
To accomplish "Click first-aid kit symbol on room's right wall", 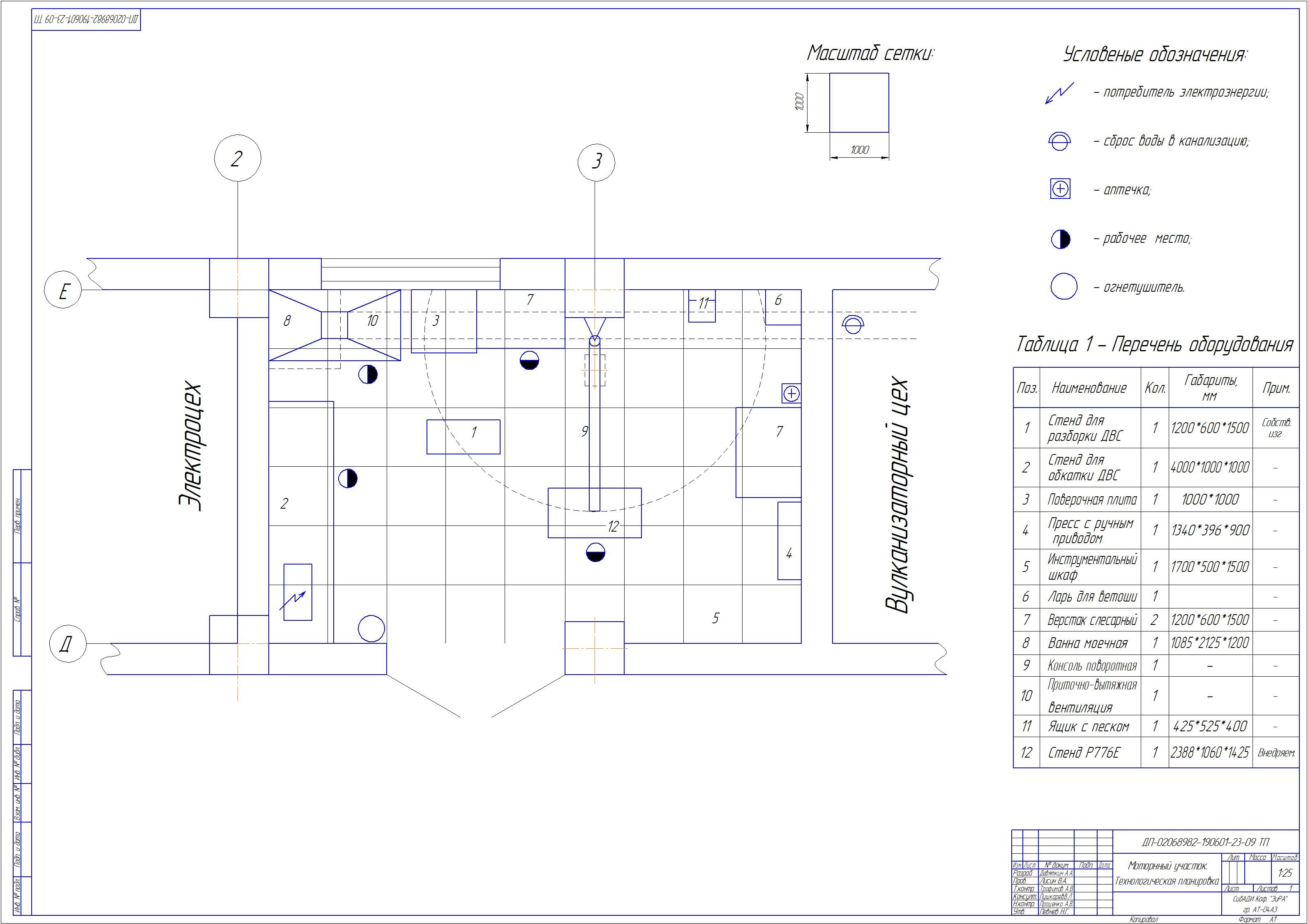I will [792, 393].
